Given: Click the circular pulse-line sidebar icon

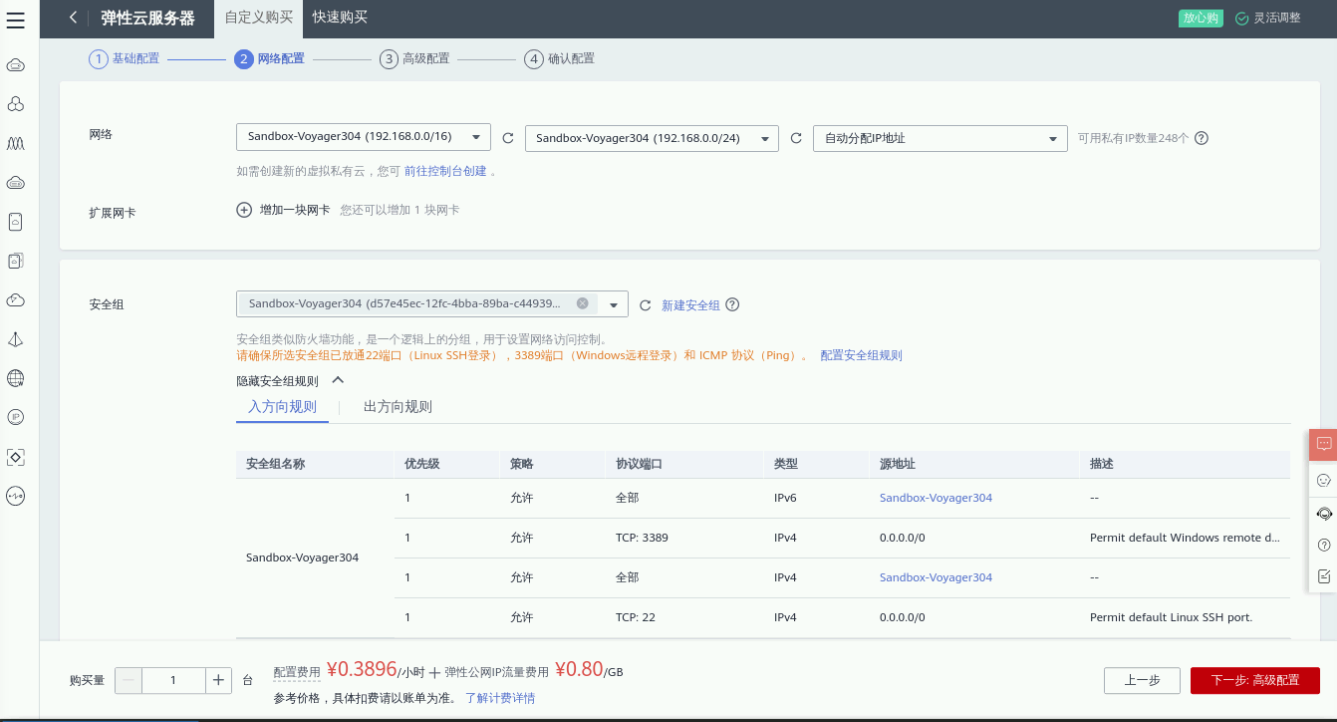Looking at the screenshot, I should click(15, 496).
